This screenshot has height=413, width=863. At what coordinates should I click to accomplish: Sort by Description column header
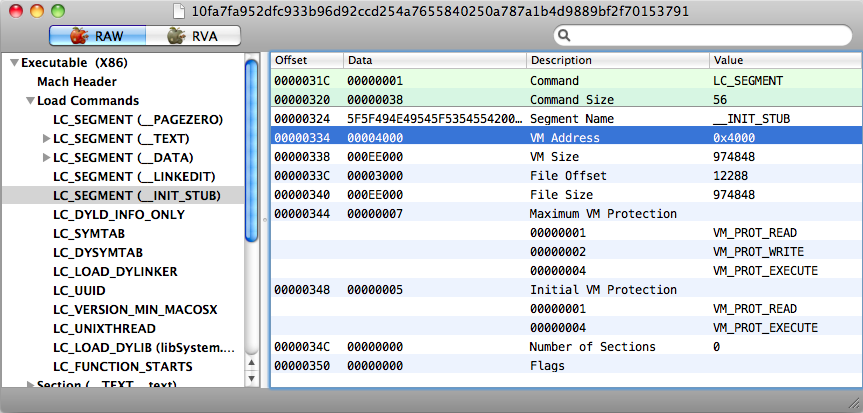617,60
